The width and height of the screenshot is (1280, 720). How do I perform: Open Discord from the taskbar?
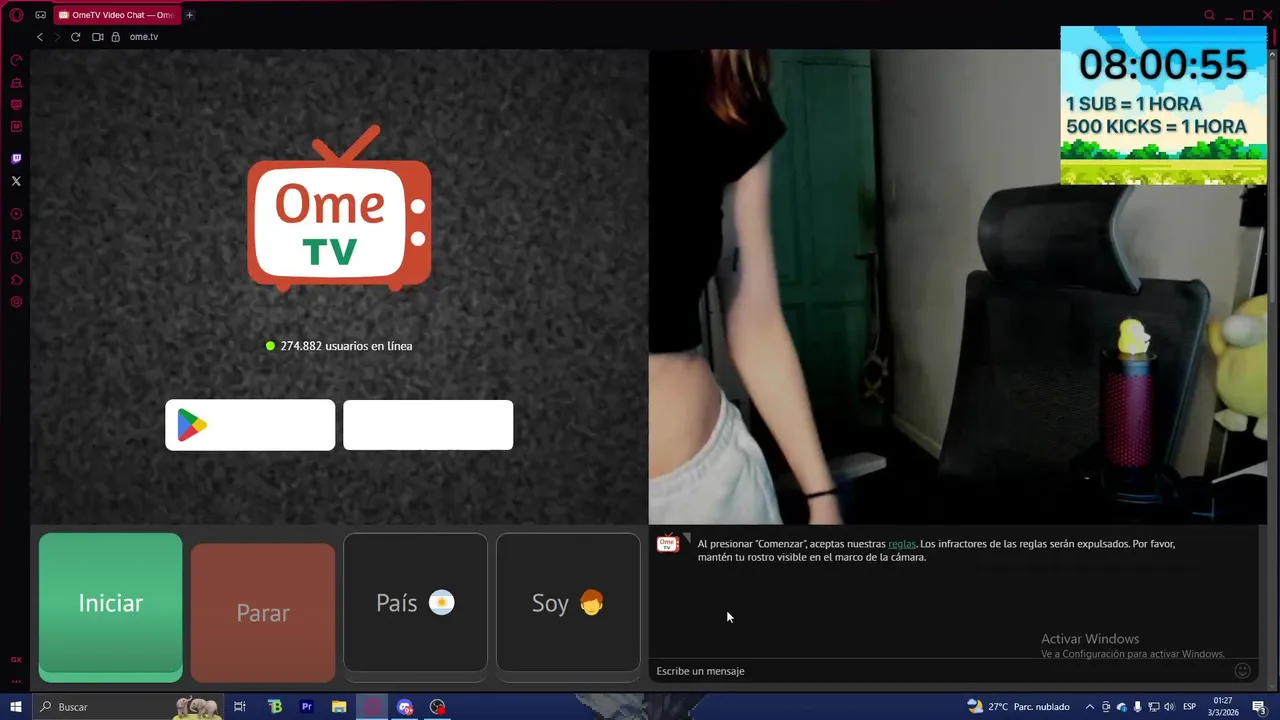(405, 707)
